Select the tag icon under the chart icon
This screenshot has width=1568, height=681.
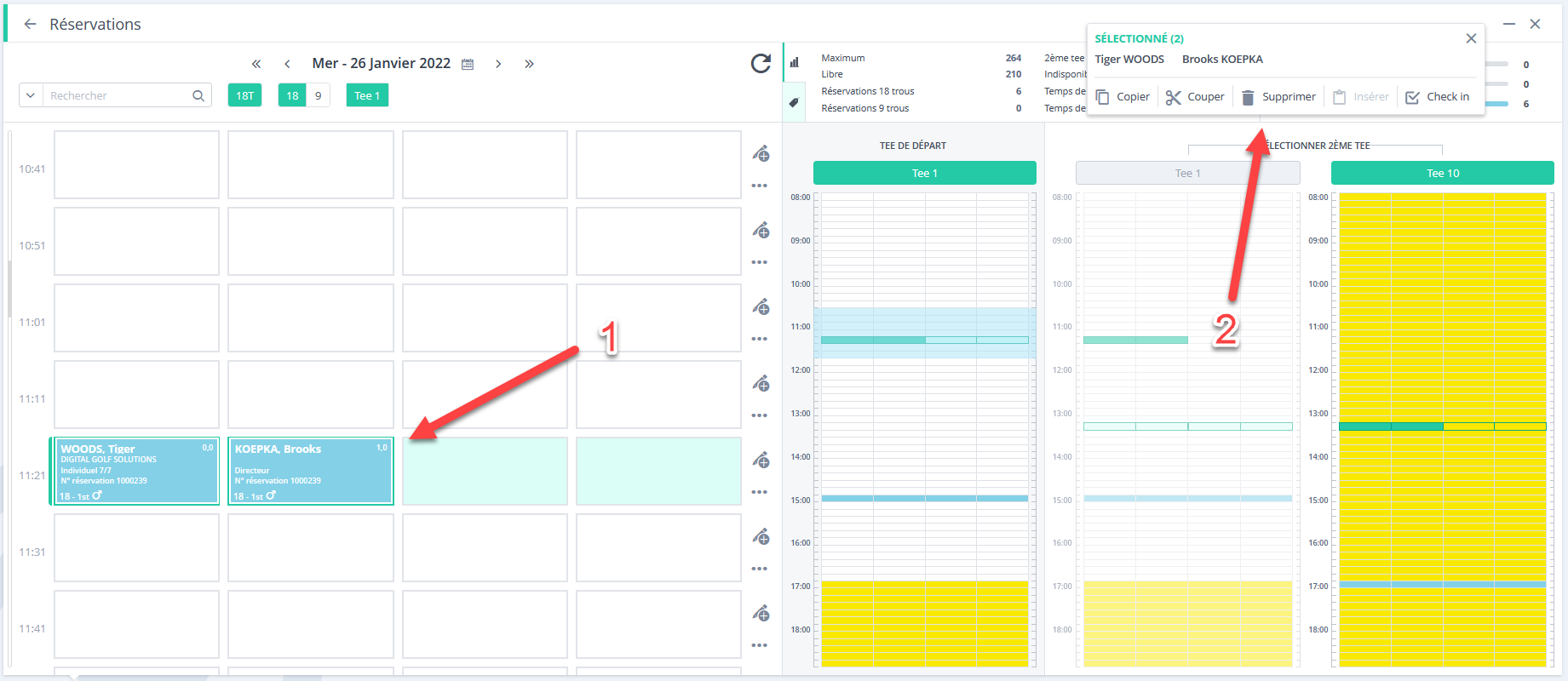point(794,103)
